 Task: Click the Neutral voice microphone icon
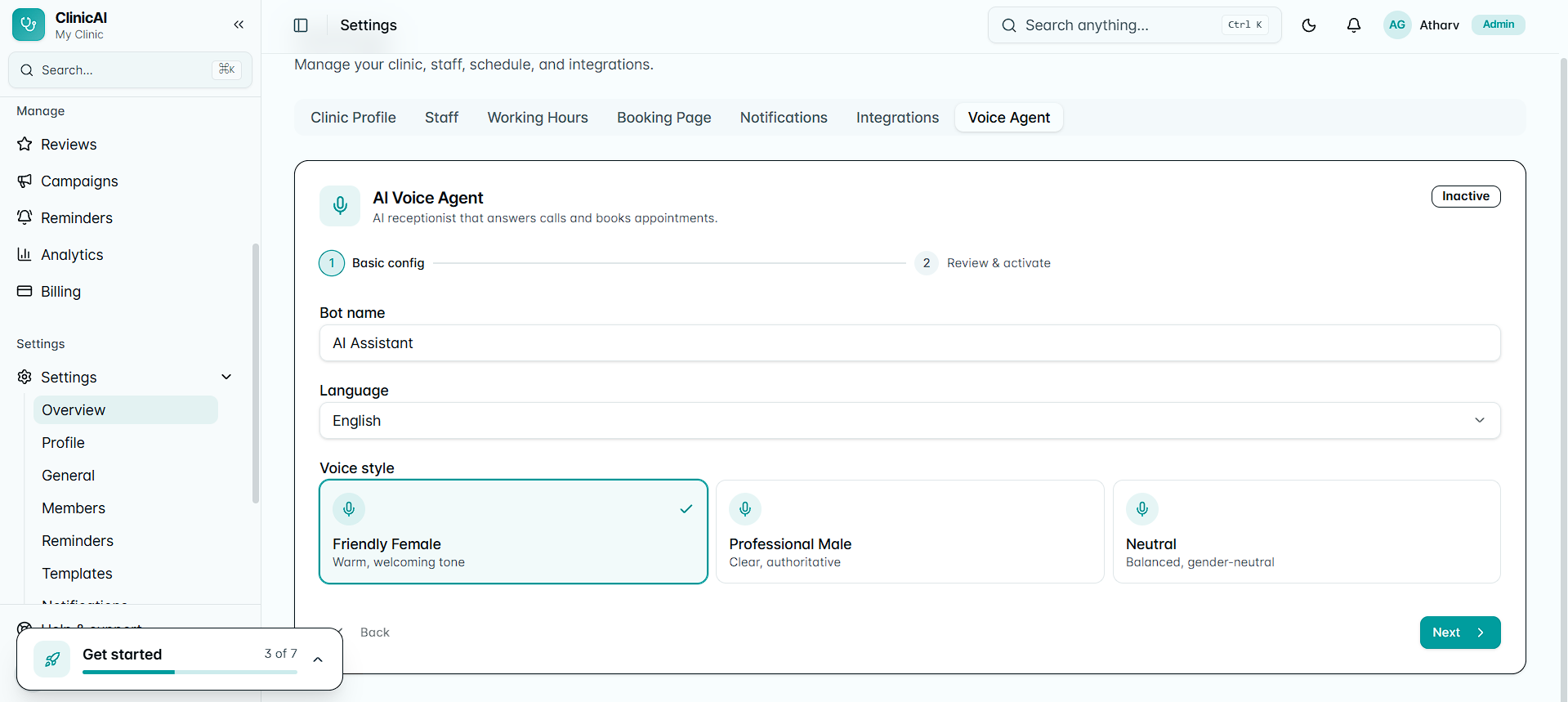1142,509
